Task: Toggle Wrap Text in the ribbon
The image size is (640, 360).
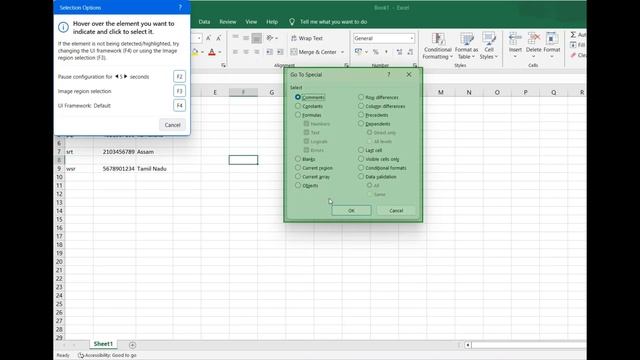Action: pyautogui.click(x=307, y=38)
